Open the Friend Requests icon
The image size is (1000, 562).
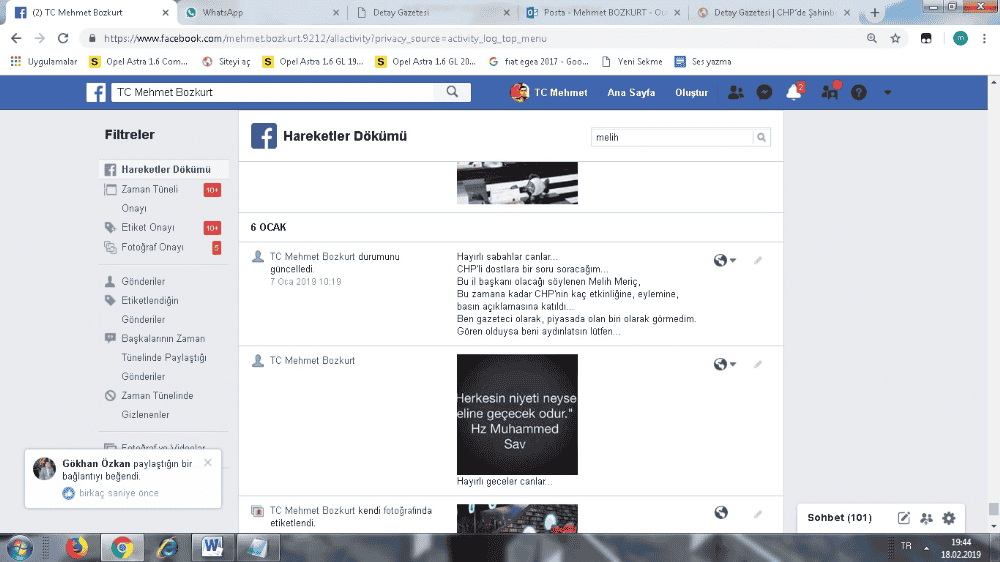735,92
